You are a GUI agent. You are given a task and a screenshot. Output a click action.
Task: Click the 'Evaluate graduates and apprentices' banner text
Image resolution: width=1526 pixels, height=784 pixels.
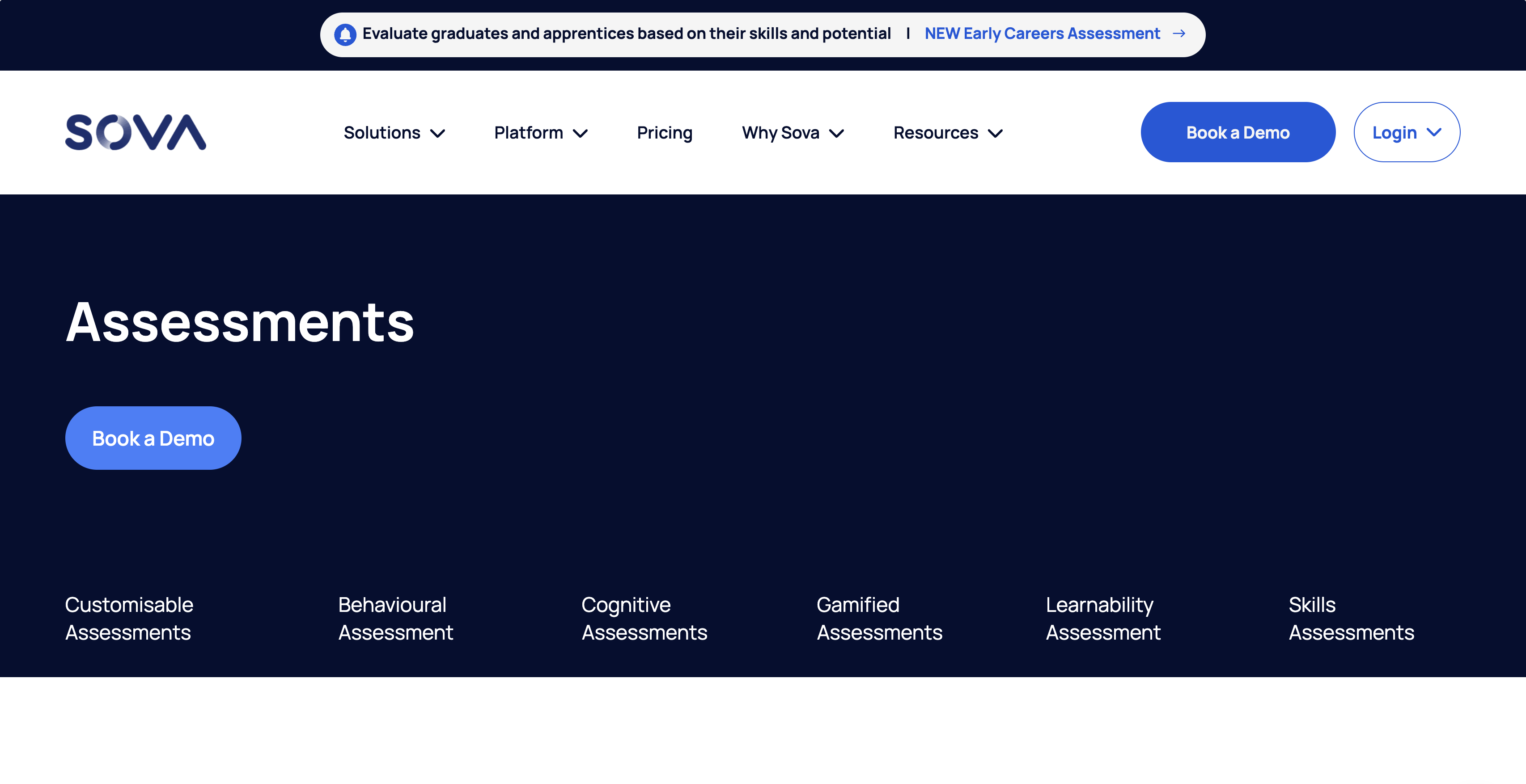pos(627,34)
